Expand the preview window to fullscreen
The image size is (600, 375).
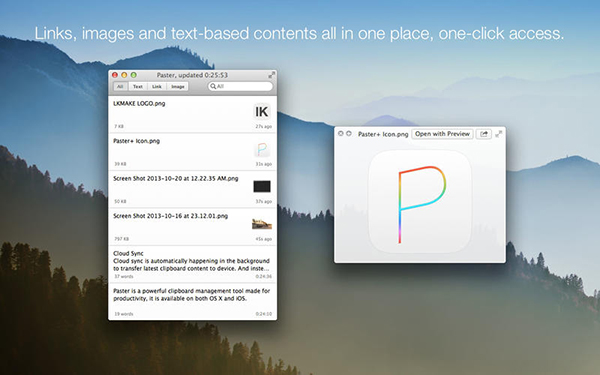point(499,134)
